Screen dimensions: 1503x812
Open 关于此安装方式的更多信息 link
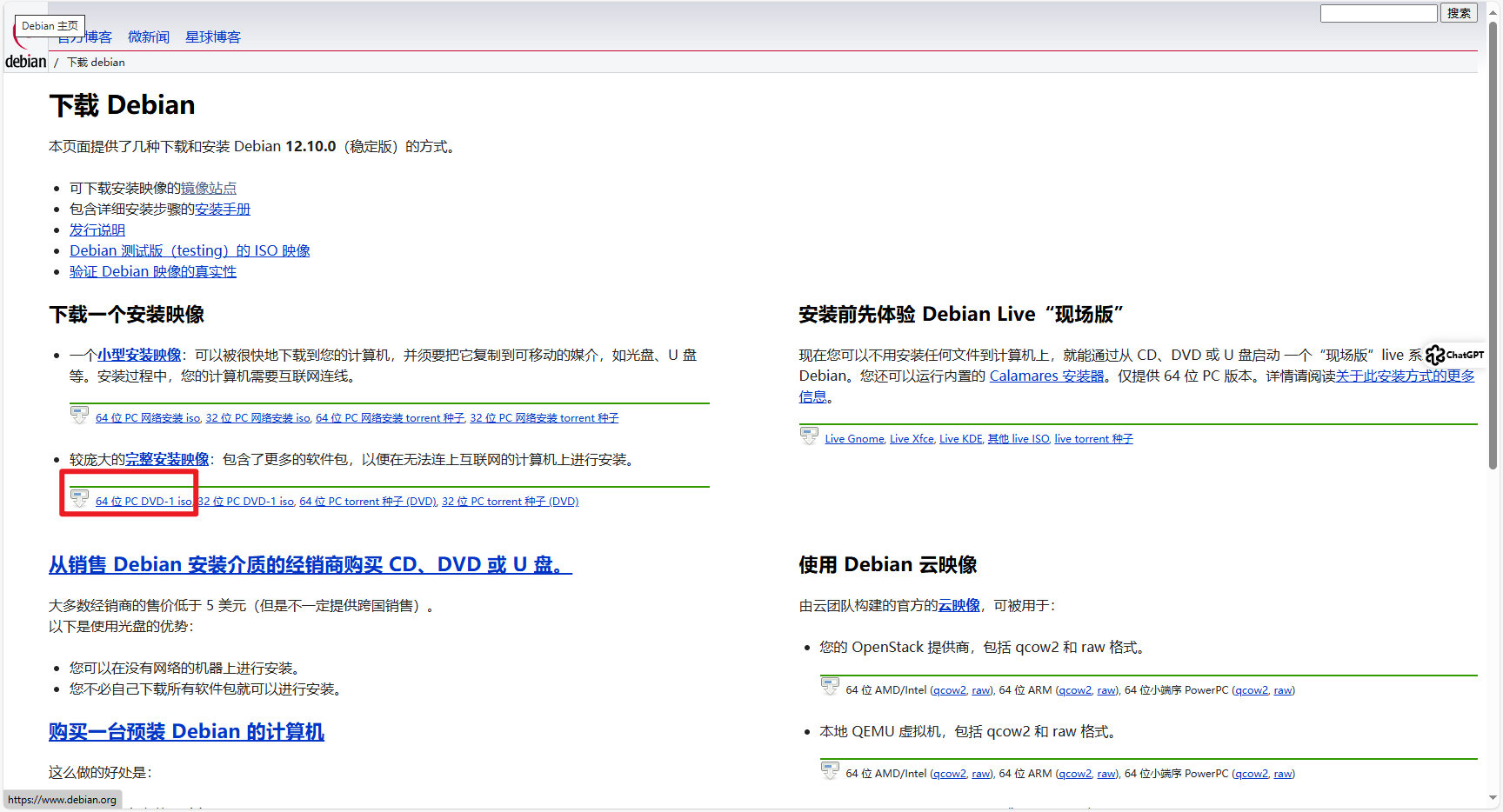click(x=1406, y=376)
